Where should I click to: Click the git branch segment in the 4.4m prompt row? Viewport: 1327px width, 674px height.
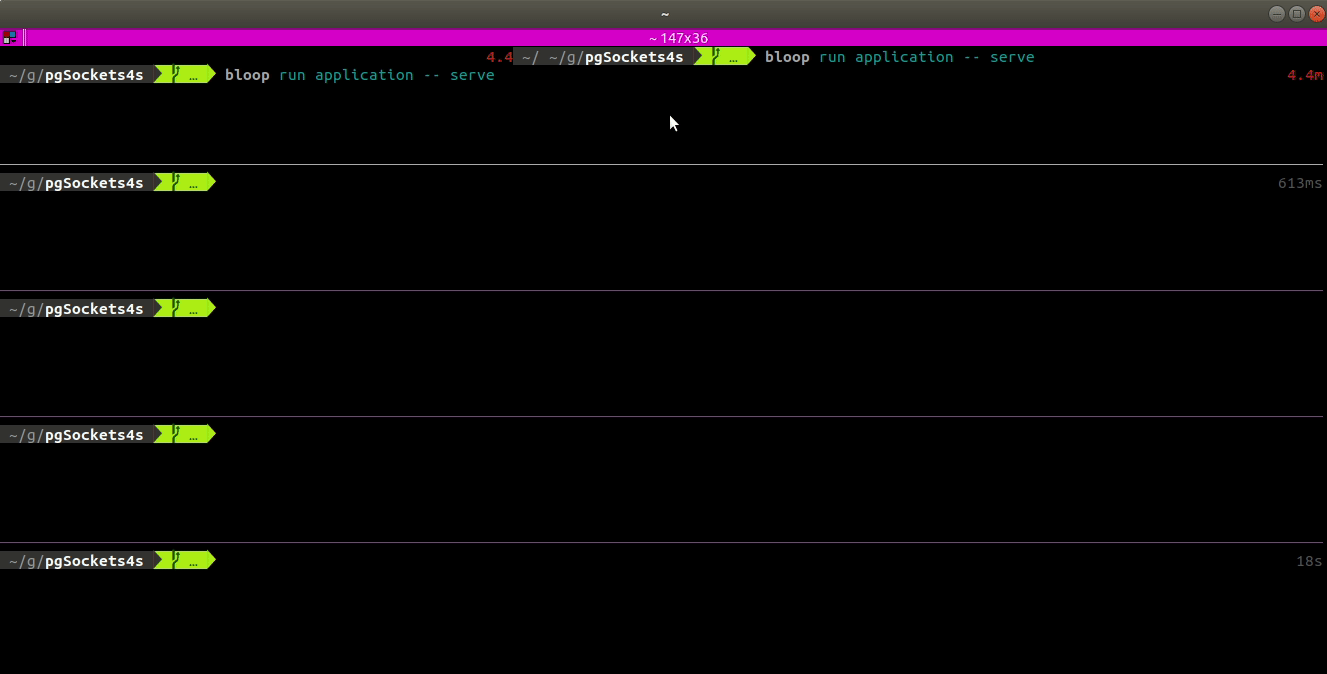187,74
